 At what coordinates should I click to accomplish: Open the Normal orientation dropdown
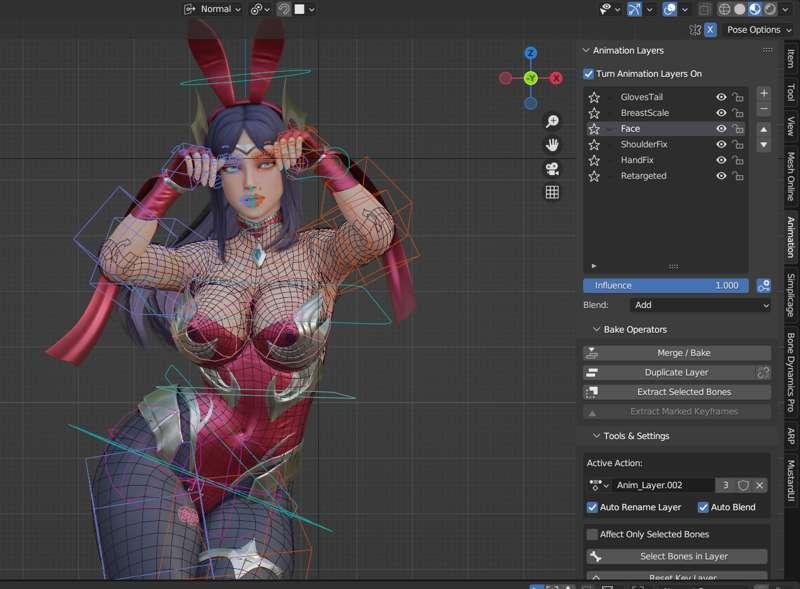click(x=212, y=9)
